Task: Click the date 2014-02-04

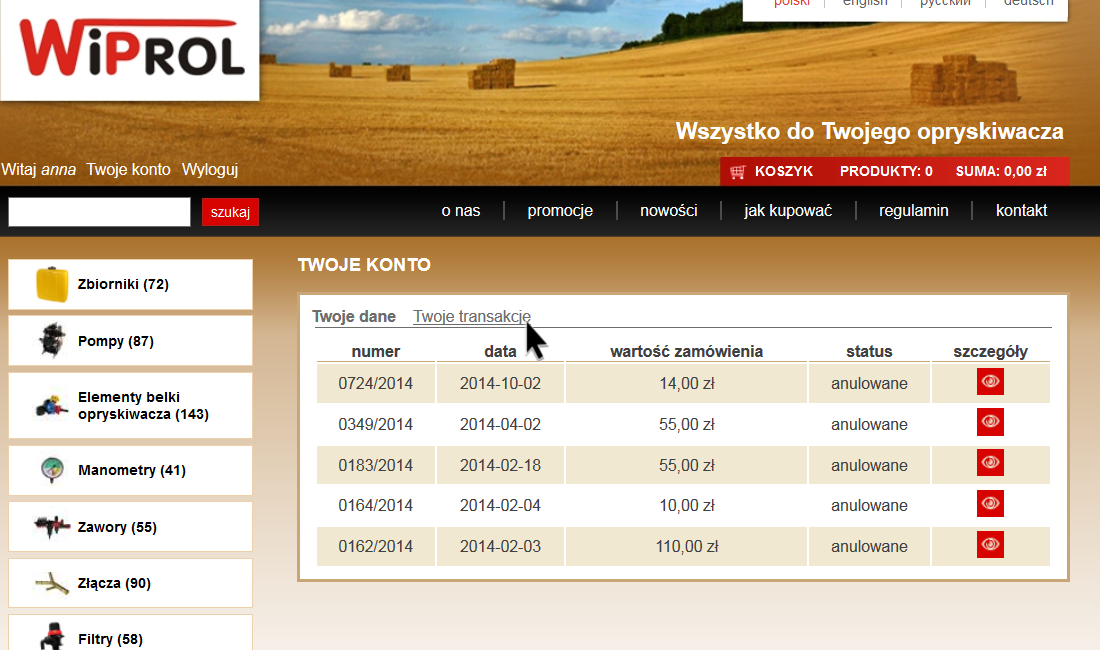Action: point(500,506)
